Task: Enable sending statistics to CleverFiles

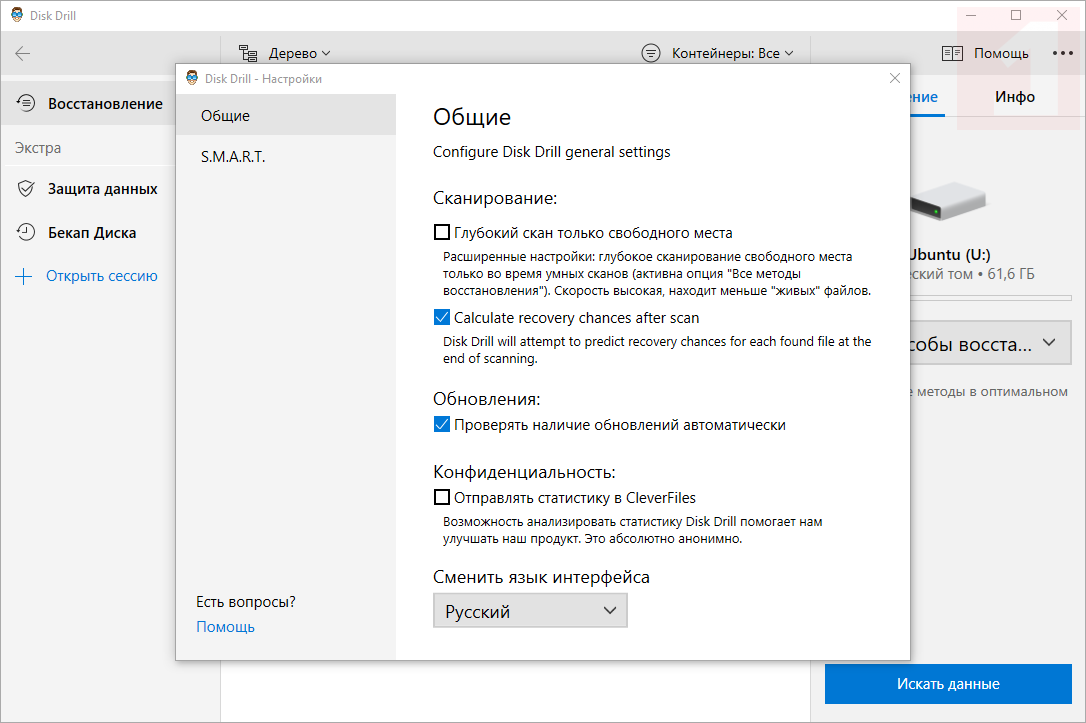Action: tap(442, 497)
